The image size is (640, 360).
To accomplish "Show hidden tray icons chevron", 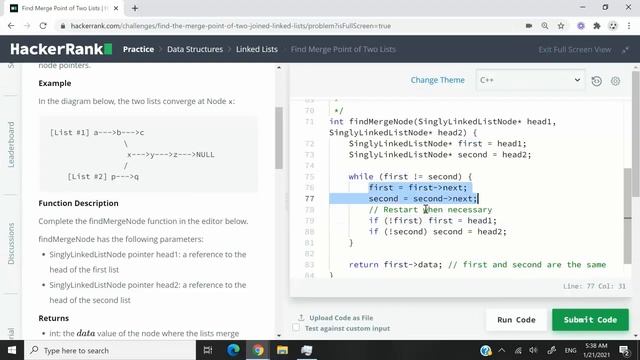I will (x=502, y=351).
